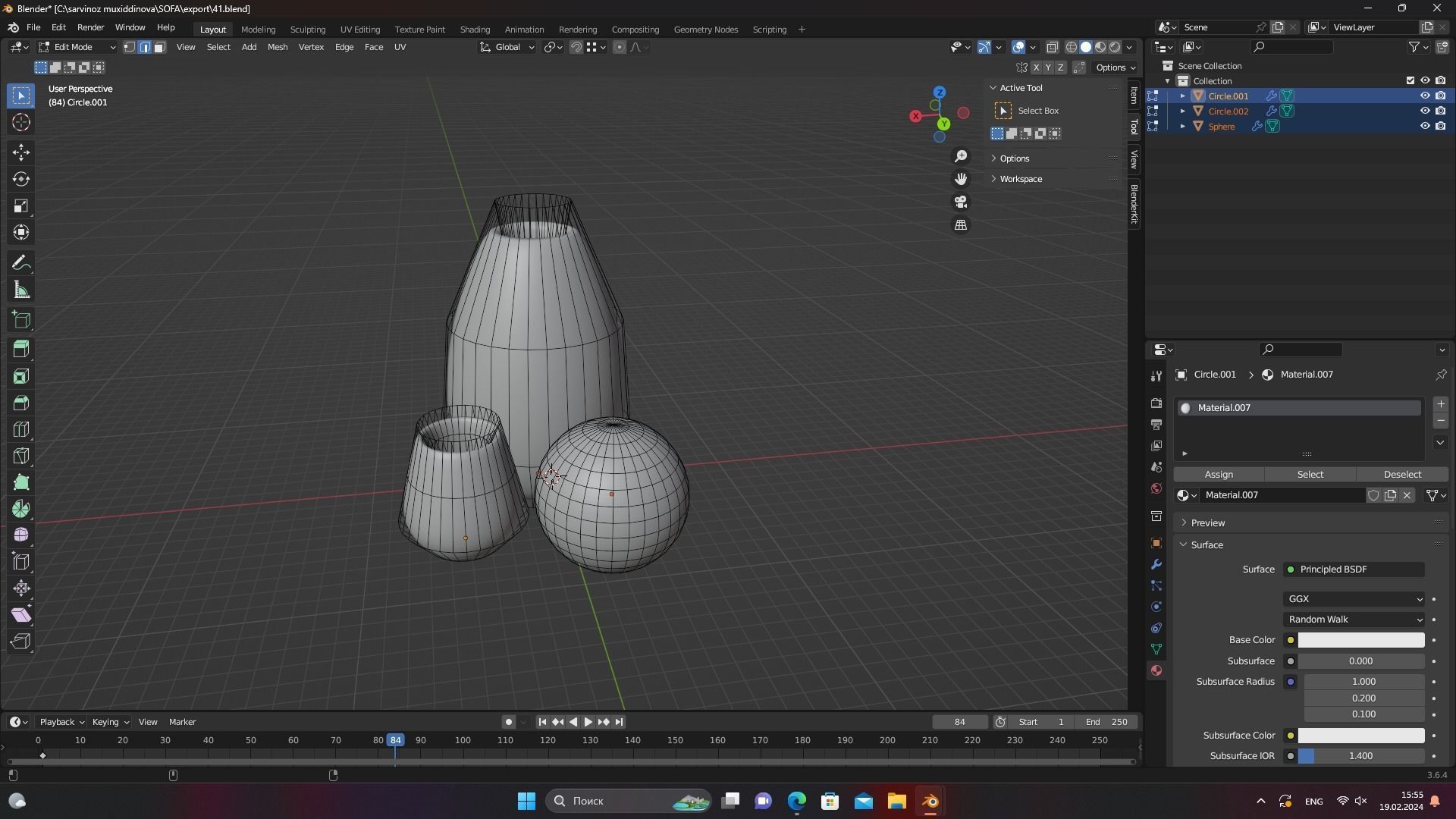The width and height of the screenshot is (1456, 819).
Task: Switch orthographic/perspective grid icon
Action: pyautogui.click(x=961, y=224)
